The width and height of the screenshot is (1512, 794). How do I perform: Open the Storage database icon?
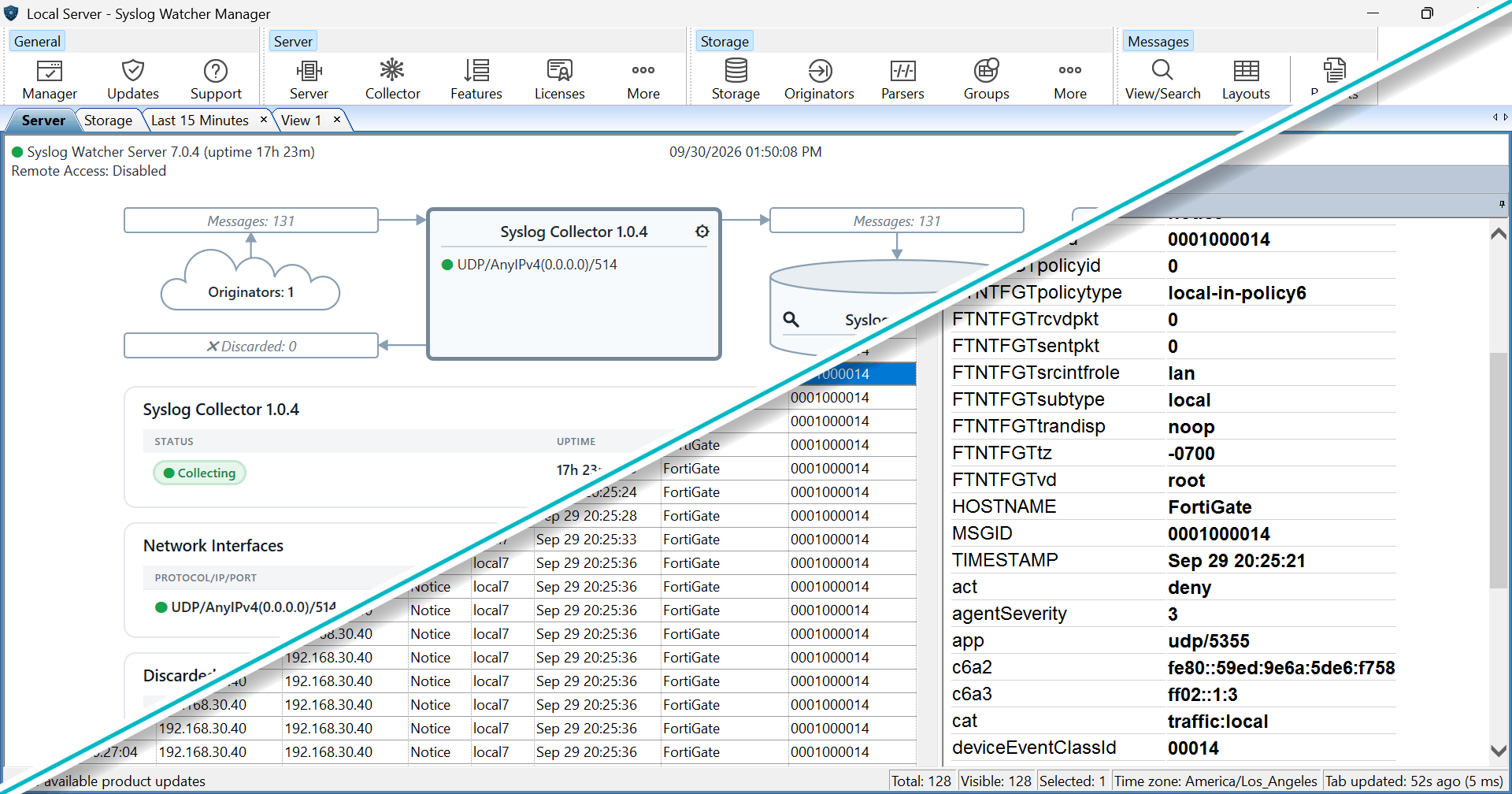click(736, 80)
